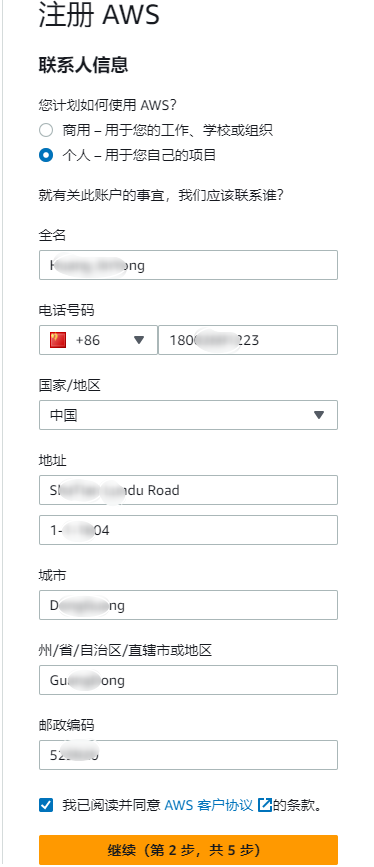Screen dimensions: 374x867
Task: Click the China flag icon
Action: (x=58, y=340)
